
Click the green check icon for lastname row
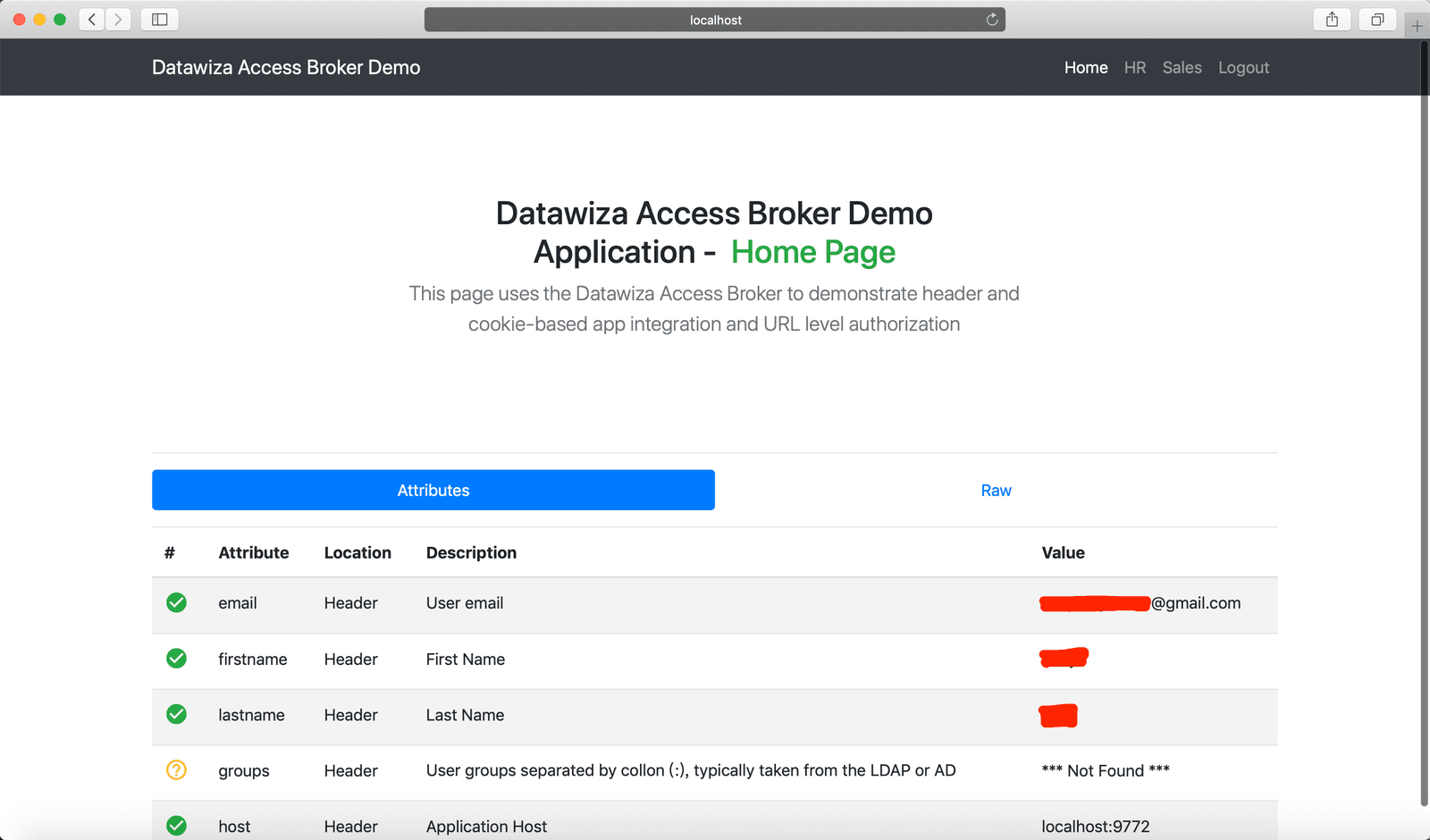tap(177, 714)
